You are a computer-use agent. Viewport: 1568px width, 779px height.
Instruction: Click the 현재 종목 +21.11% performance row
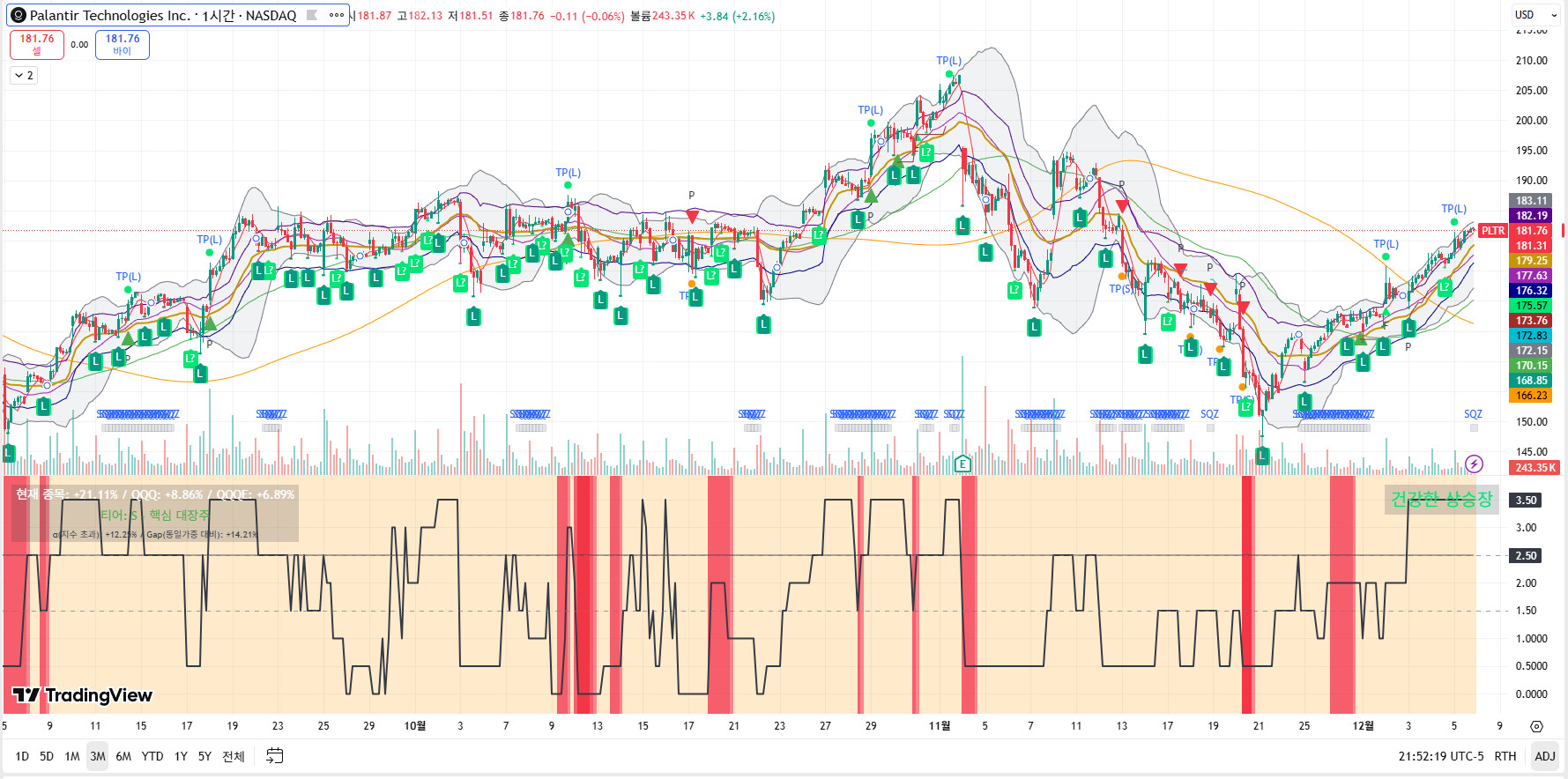pyautogui.click(x=155, y=494)
